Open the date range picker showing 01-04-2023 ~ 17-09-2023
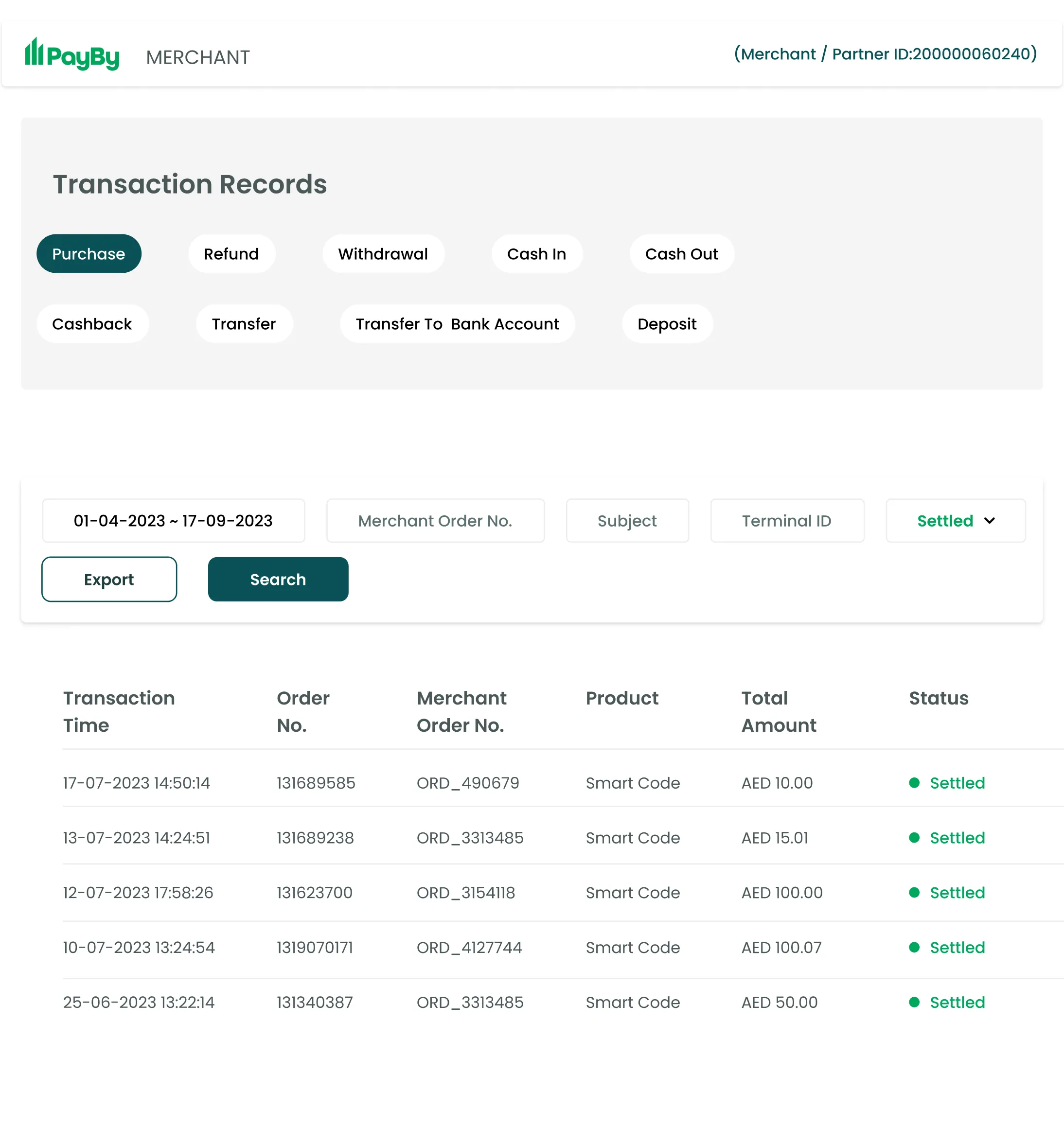This screenshot has height=1128, width=1064. tap(173, 520)
